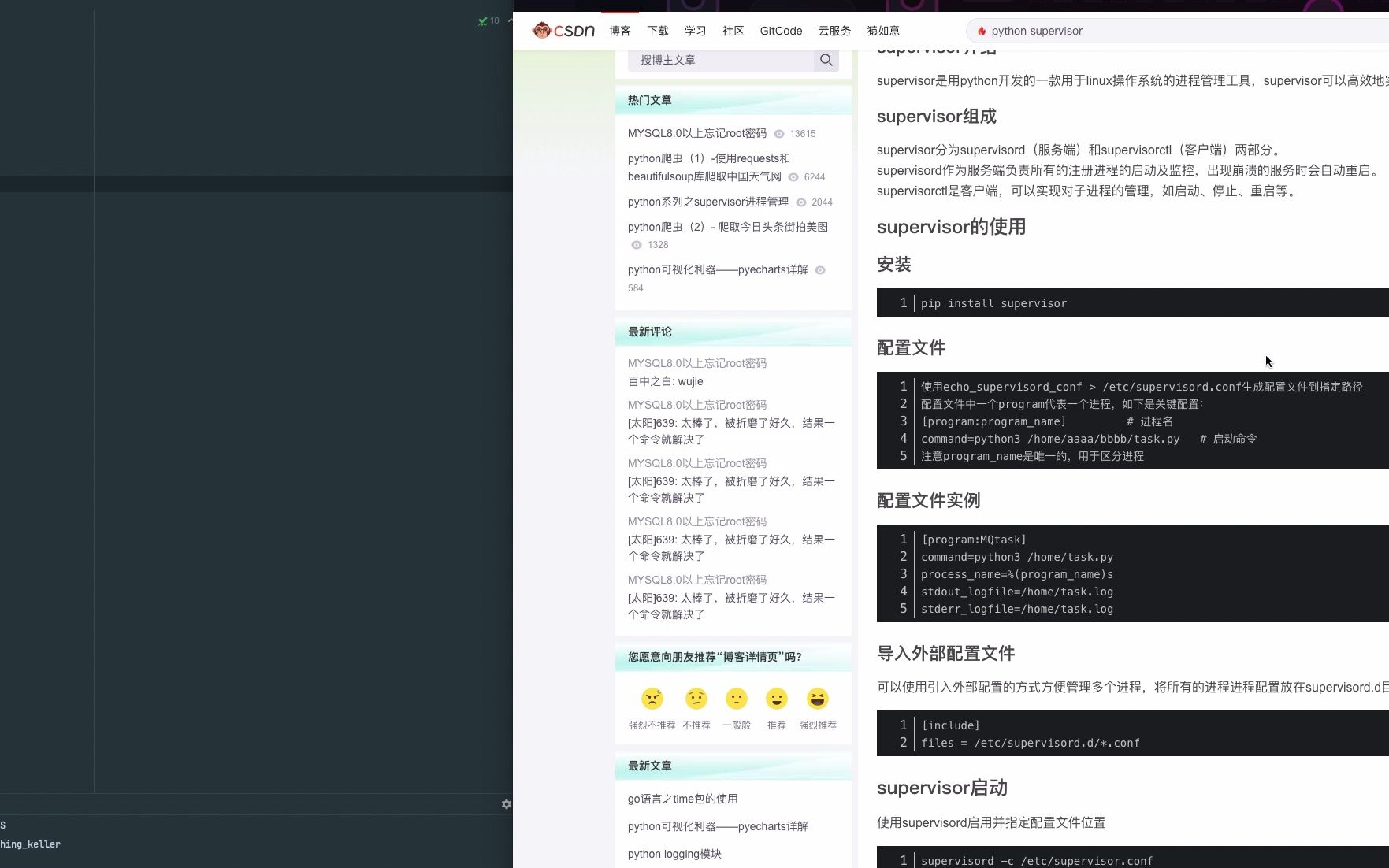1389x868 pixels.
Task: Click code line [include]
Action: (x=951, y=725)
